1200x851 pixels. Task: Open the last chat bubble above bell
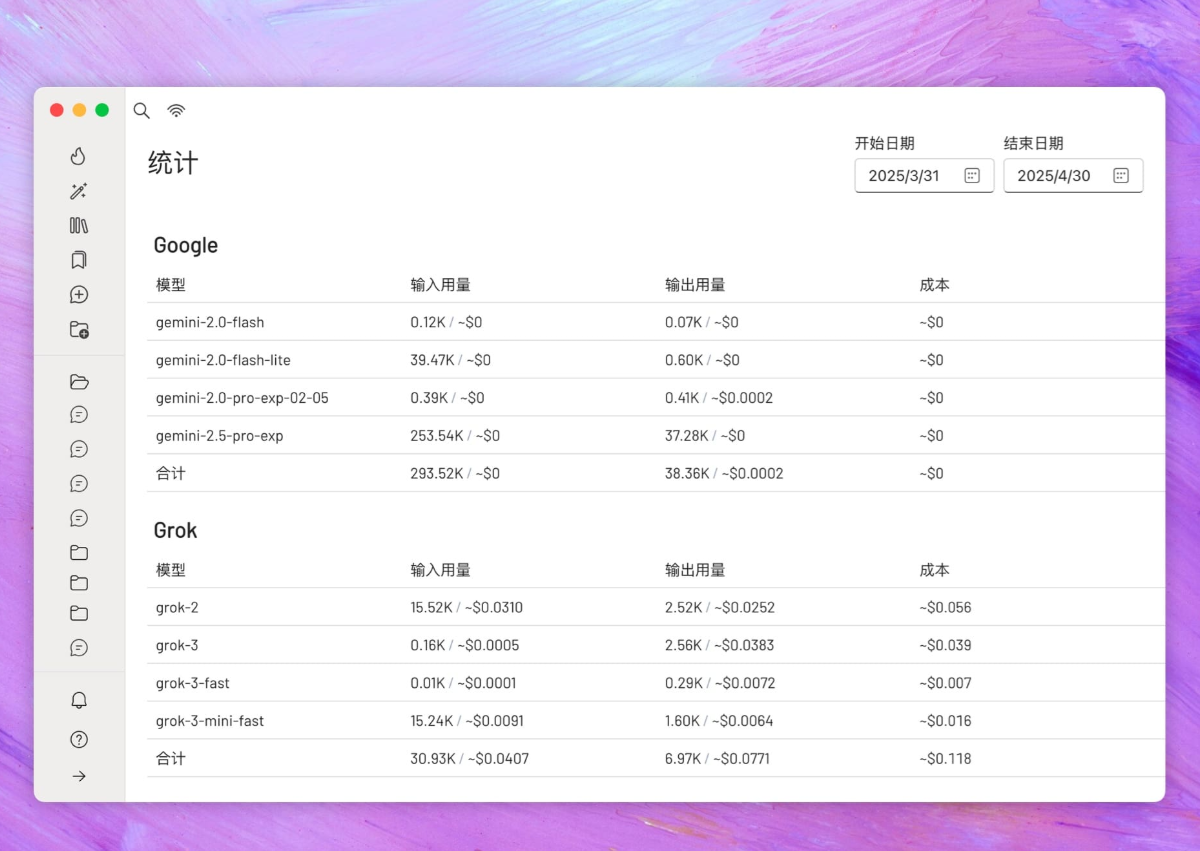(x=79, y=648)
